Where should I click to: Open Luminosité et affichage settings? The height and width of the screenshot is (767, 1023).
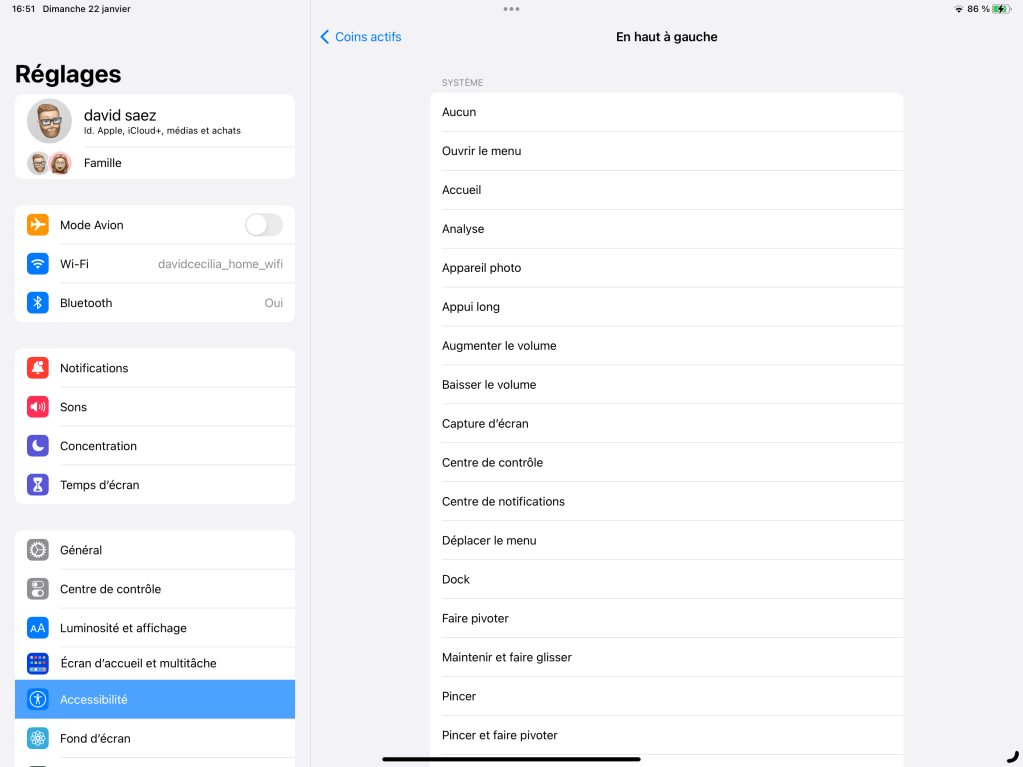tap(155, 628)
